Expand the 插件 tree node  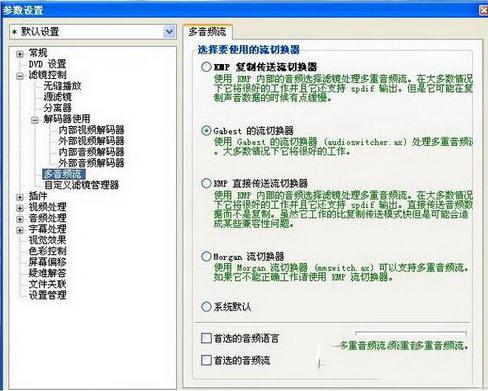pyautogui.click(x=20, y=197)
